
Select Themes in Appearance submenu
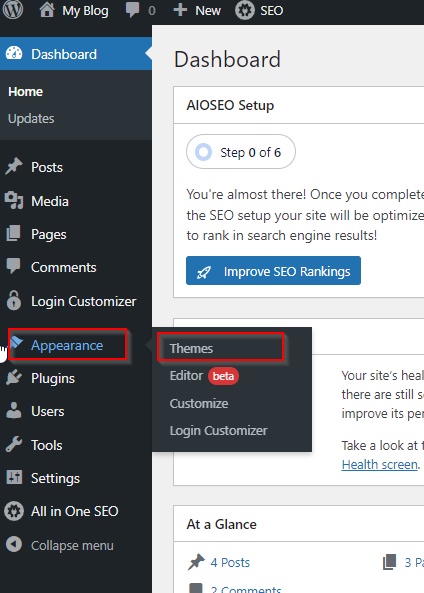point(191,348)
